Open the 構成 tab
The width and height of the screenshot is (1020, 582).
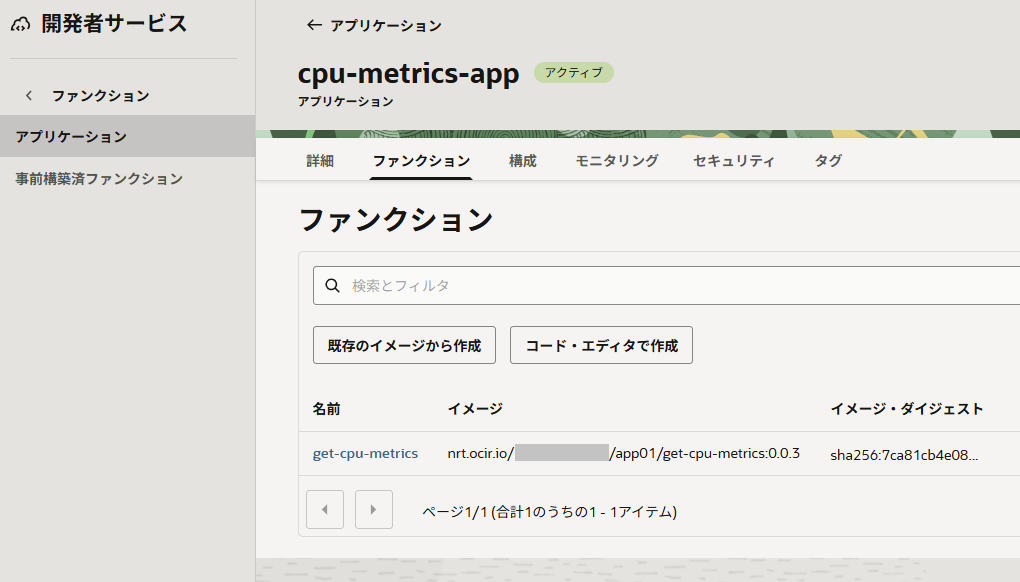(522, 161)
